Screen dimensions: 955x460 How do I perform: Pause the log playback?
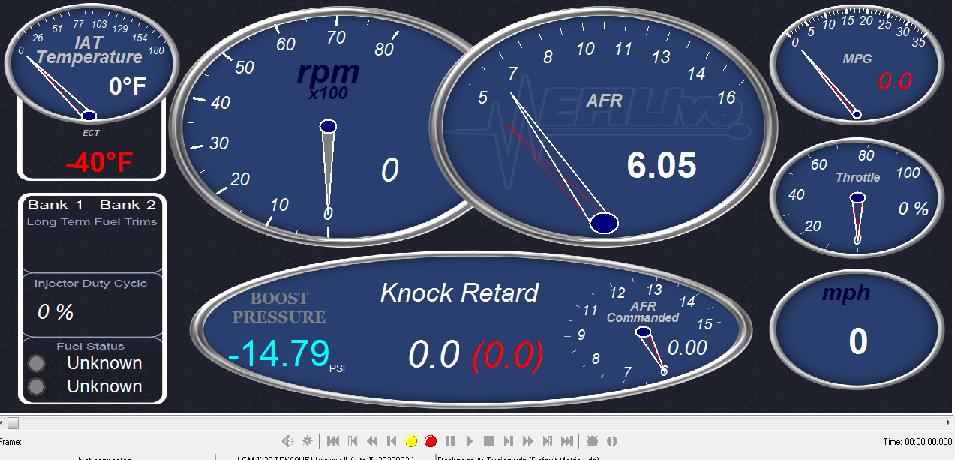450,441
